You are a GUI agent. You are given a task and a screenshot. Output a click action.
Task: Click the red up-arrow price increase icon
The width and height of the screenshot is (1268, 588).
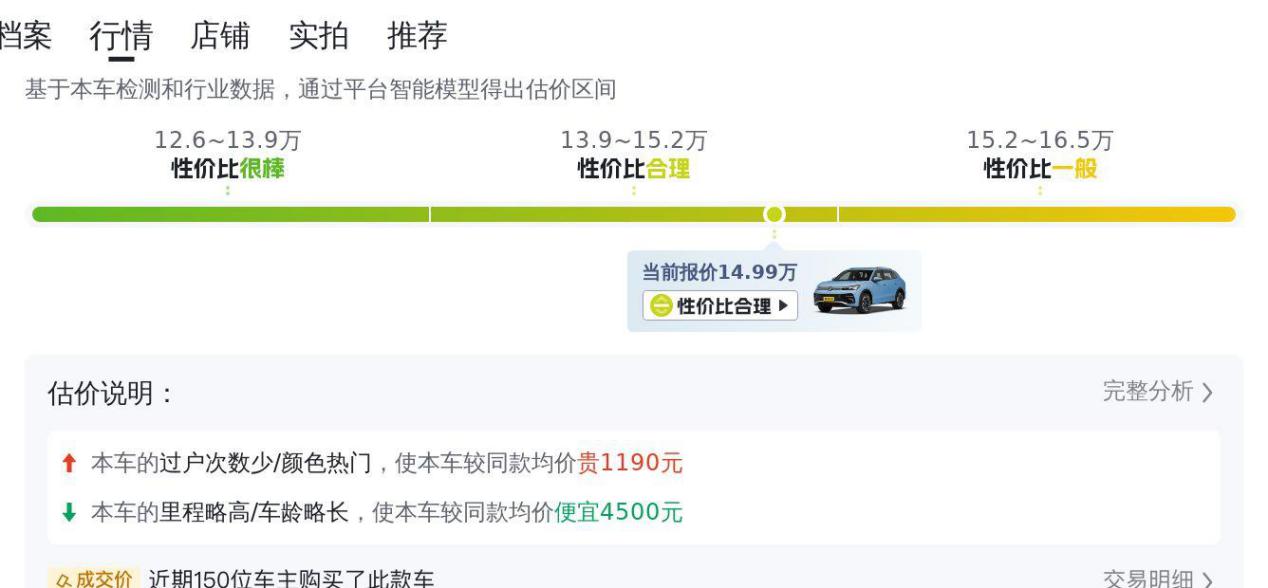pos(68,464)
